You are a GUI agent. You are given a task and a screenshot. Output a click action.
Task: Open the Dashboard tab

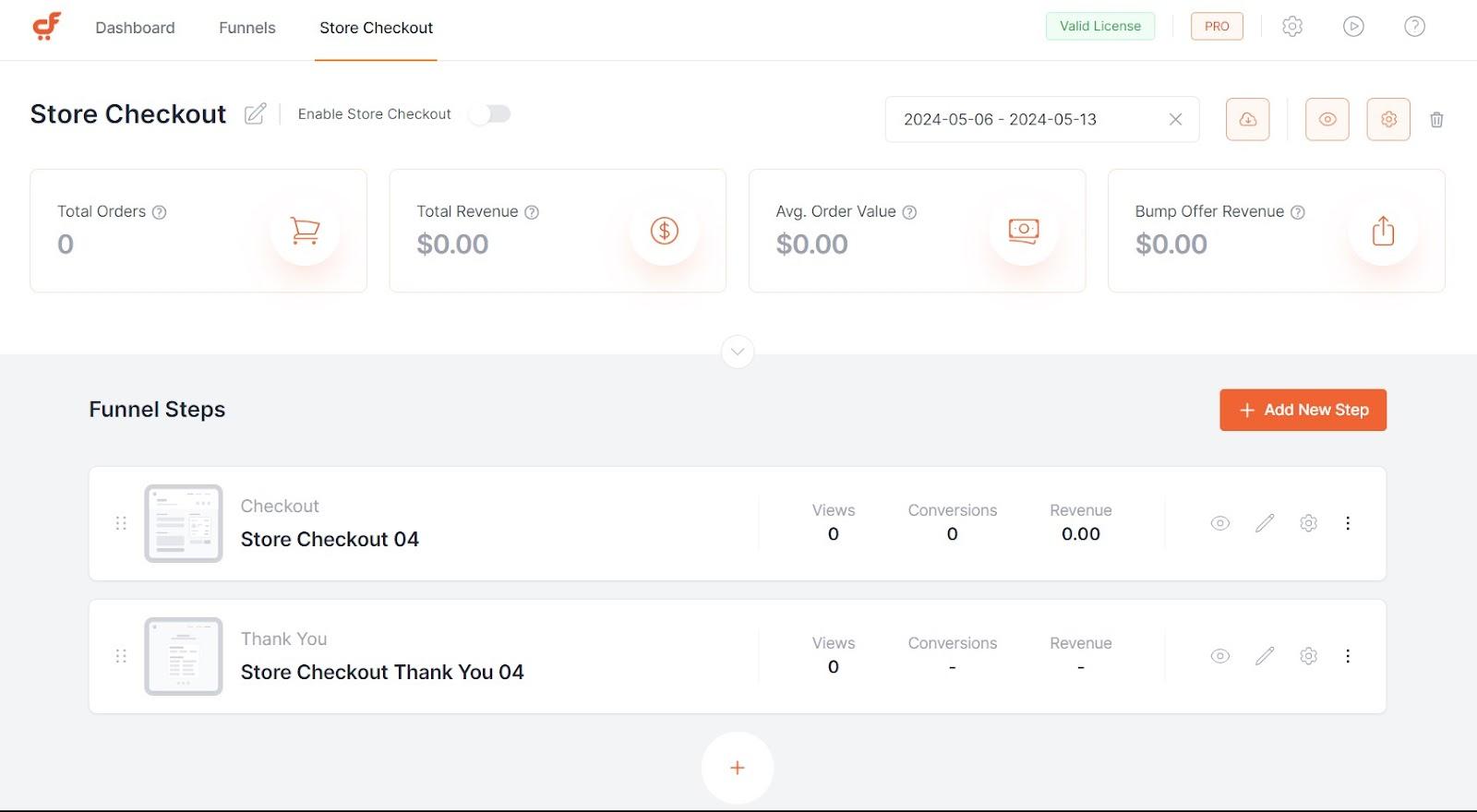(135, 28)
